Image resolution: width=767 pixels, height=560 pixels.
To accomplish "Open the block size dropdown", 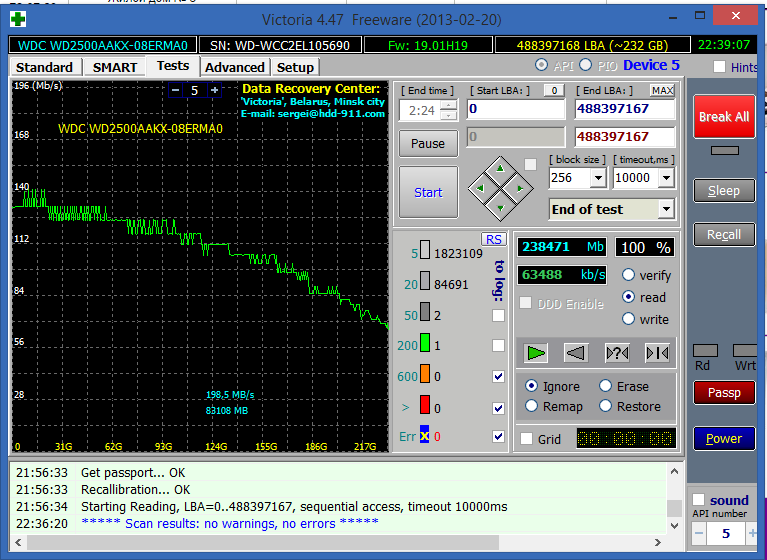I will click(598, 178).
